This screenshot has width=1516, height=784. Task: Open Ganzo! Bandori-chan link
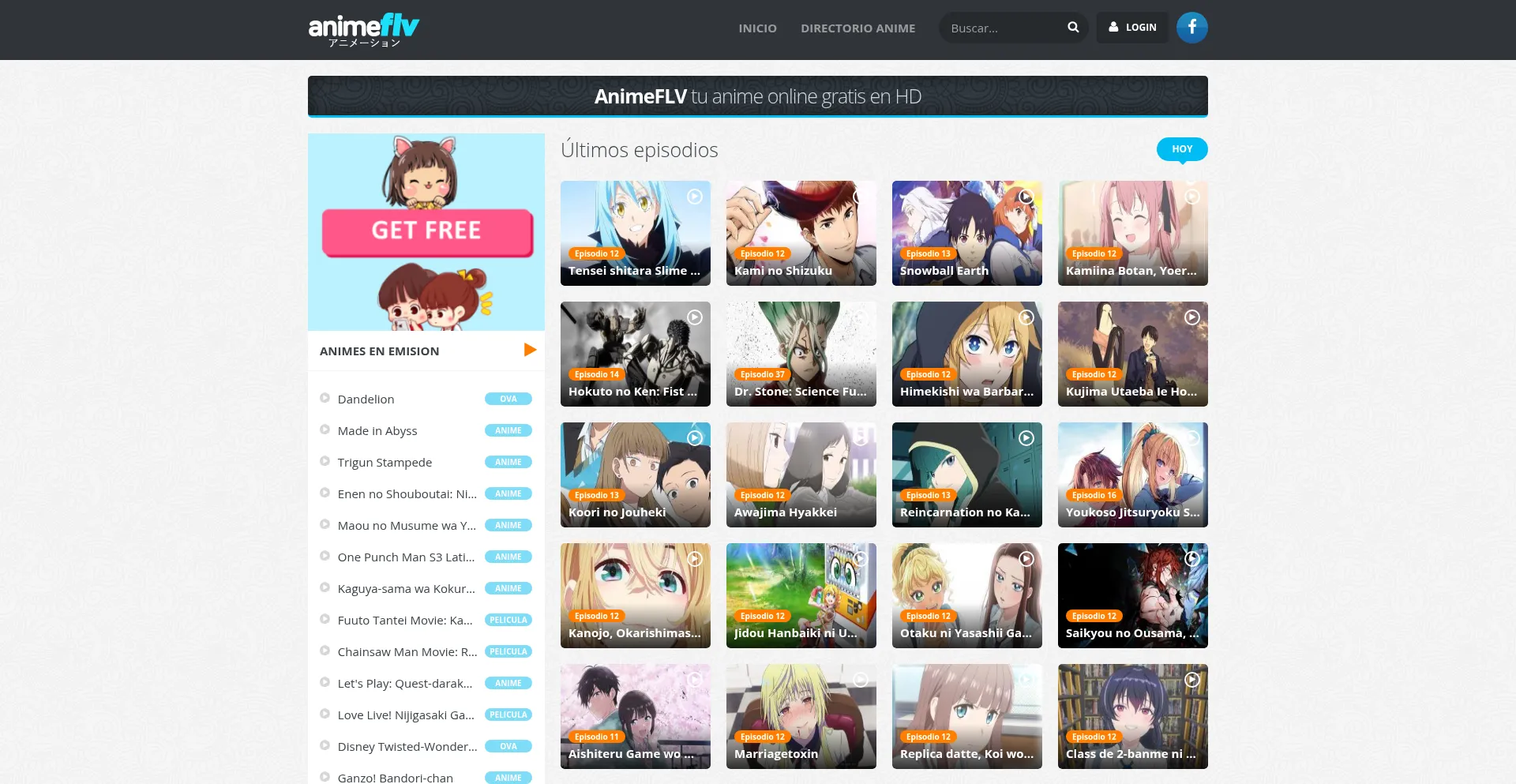[396, 778]
